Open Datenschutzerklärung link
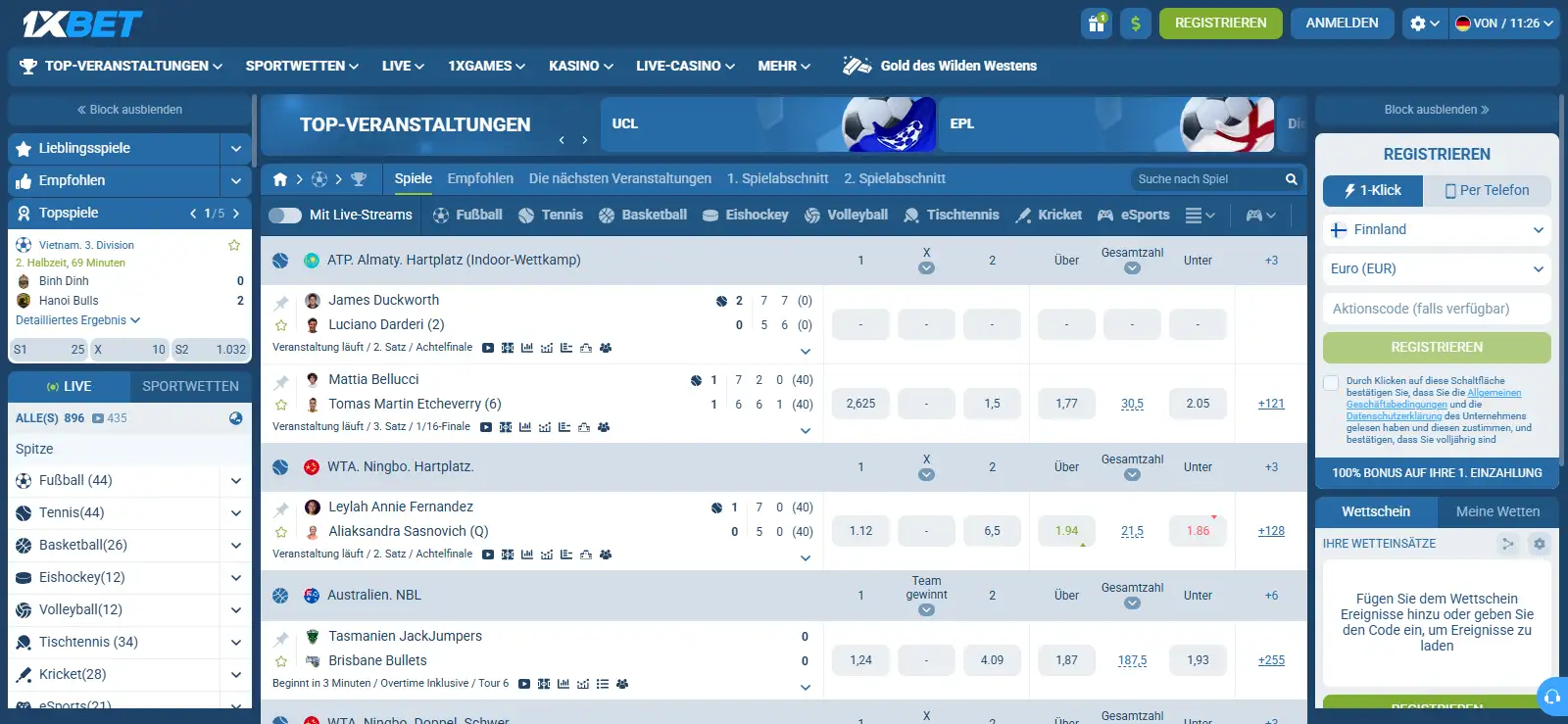The image size is (1568, 724). point(1394,416)
